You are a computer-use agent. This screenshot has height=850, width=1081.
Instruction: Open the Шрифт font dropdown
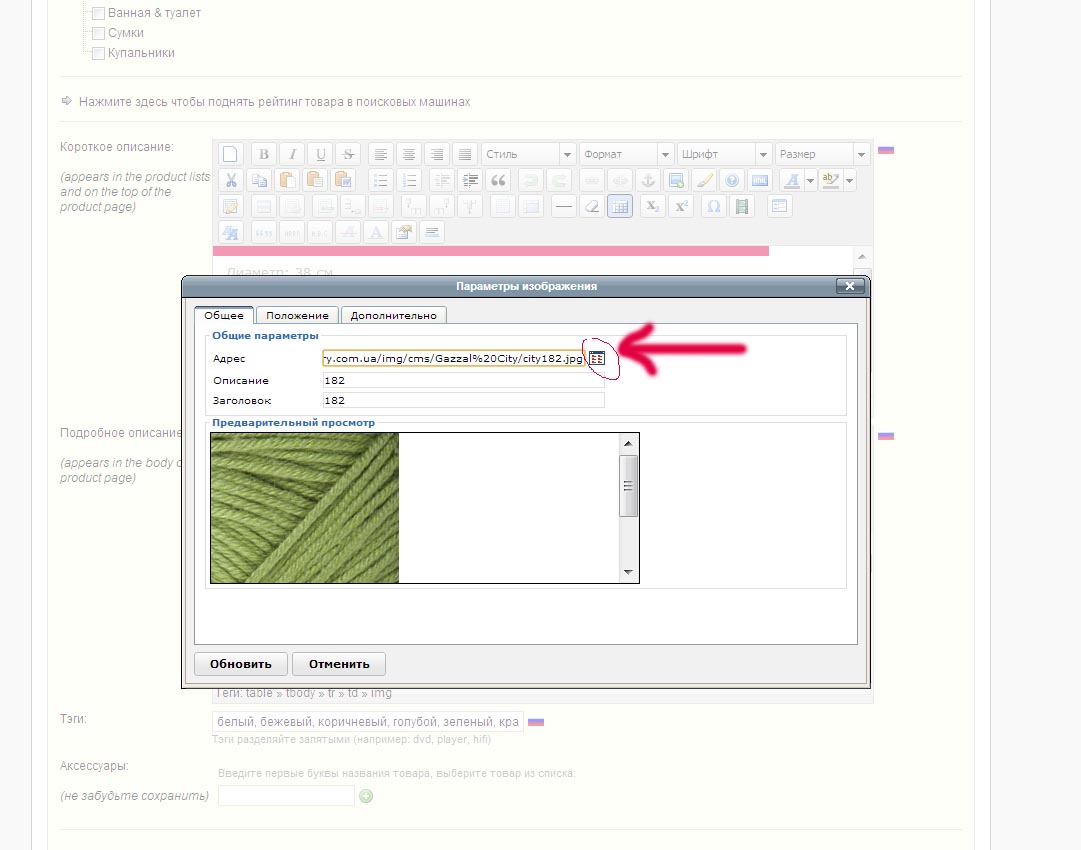point(724,154)
